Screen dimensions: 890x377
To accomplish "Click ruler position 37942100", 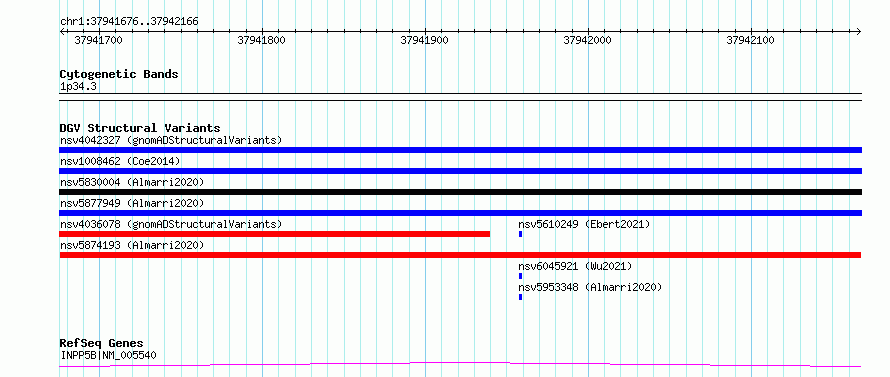I will (x=750, y=40).
